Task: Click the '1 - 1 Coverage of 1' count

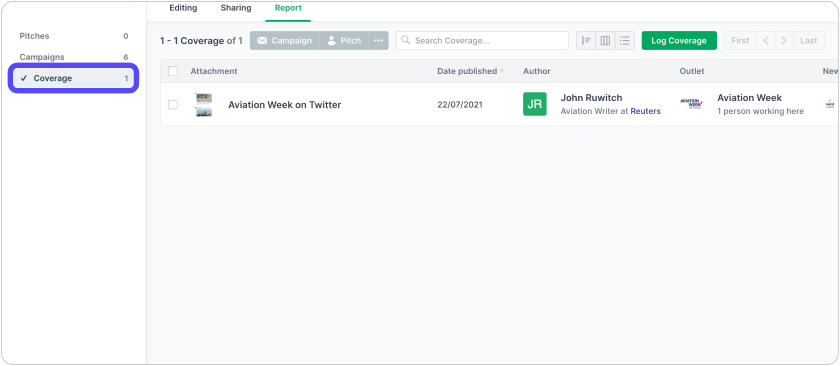Action: tap(201, 41)
